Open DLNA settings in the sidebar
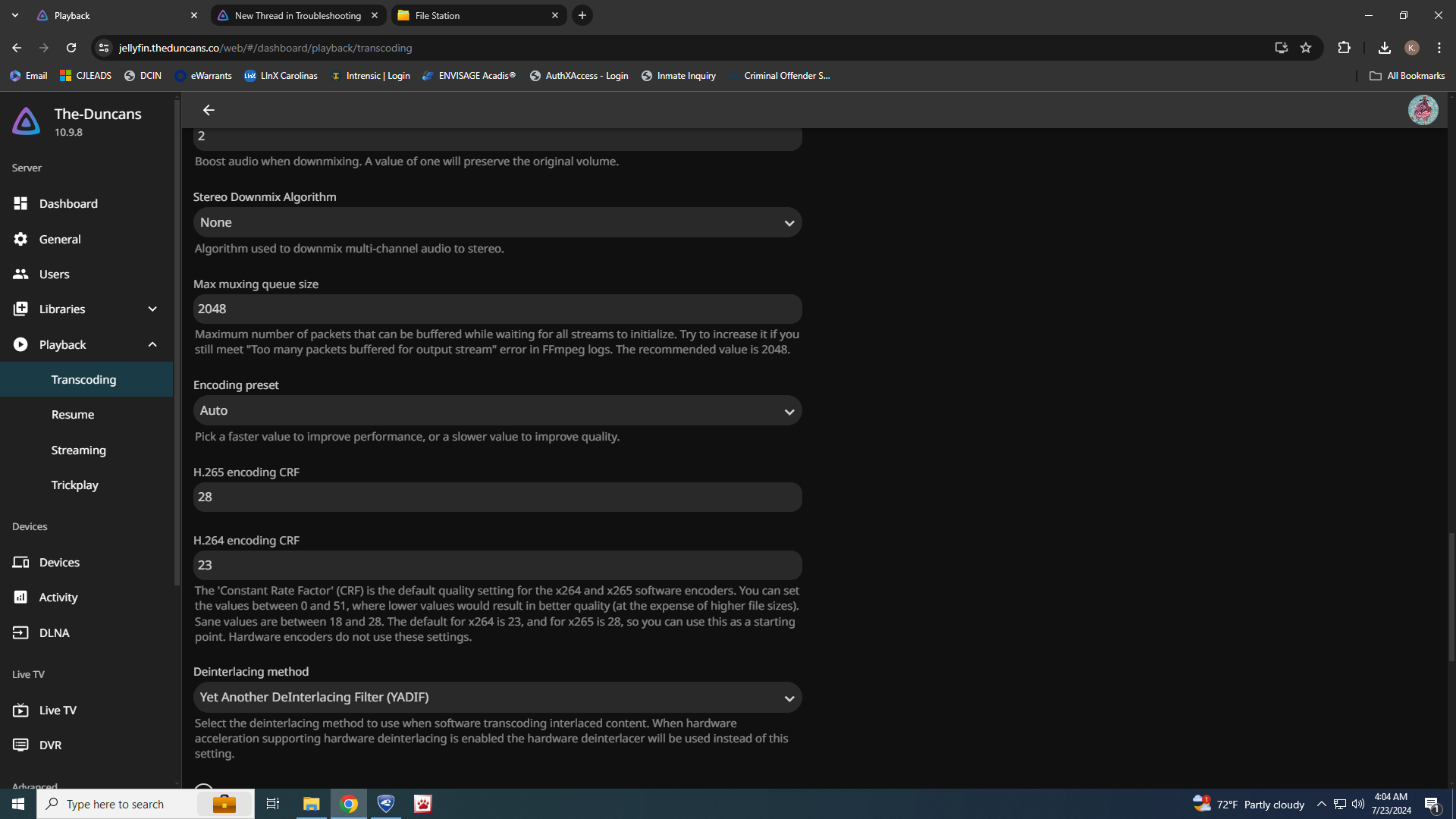 pos(54,632)
